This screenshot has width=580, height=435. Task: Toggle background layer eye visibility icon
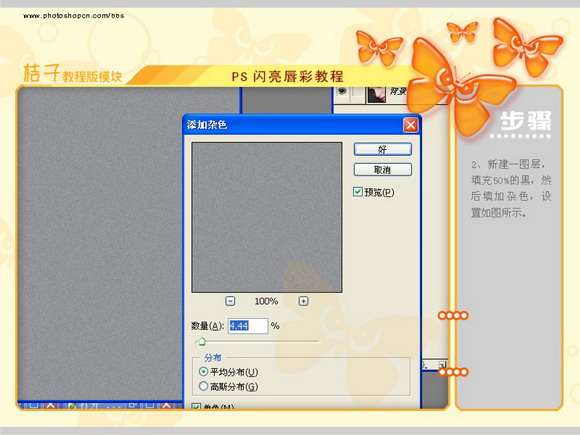point(342,91)
